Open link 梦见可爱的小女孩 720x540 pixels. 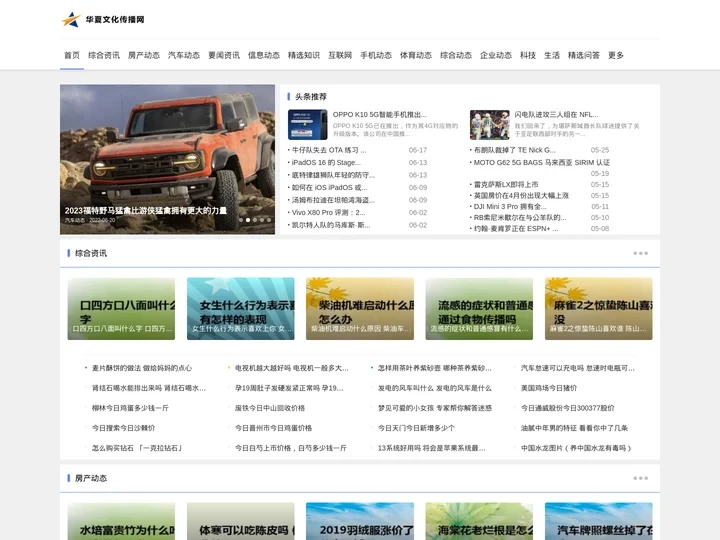point(435,408)
